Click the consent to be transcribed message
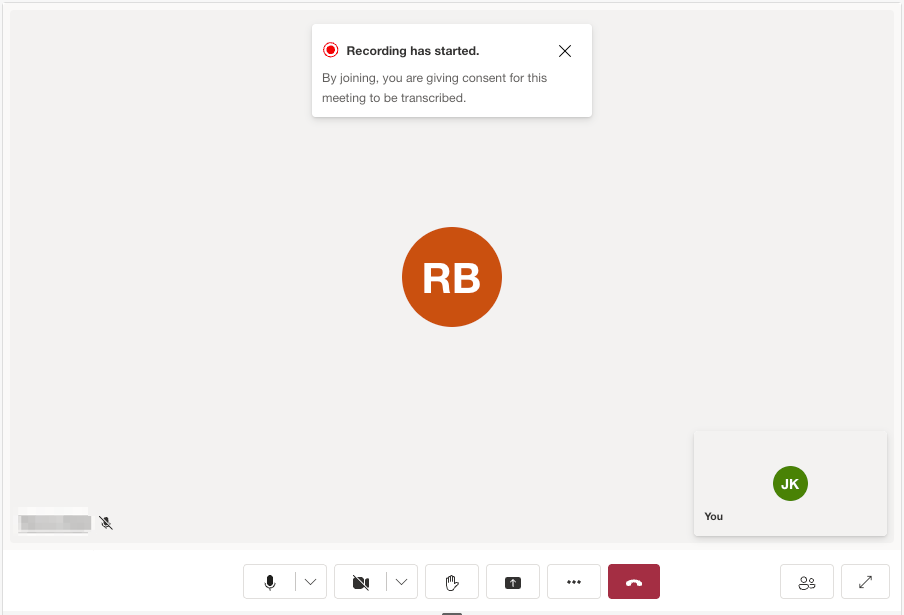 (434, 88)
